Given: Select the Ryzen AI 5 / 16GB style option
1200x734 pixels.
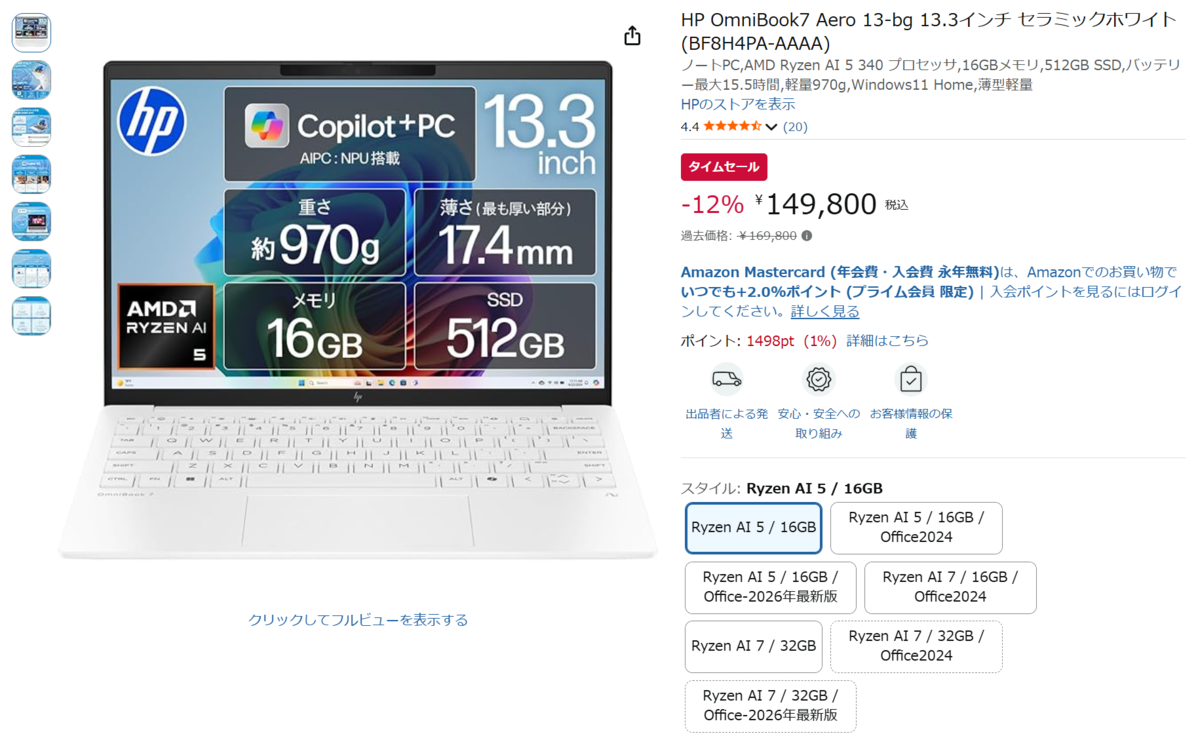Looking at the screenshot, I should (754, 528).
